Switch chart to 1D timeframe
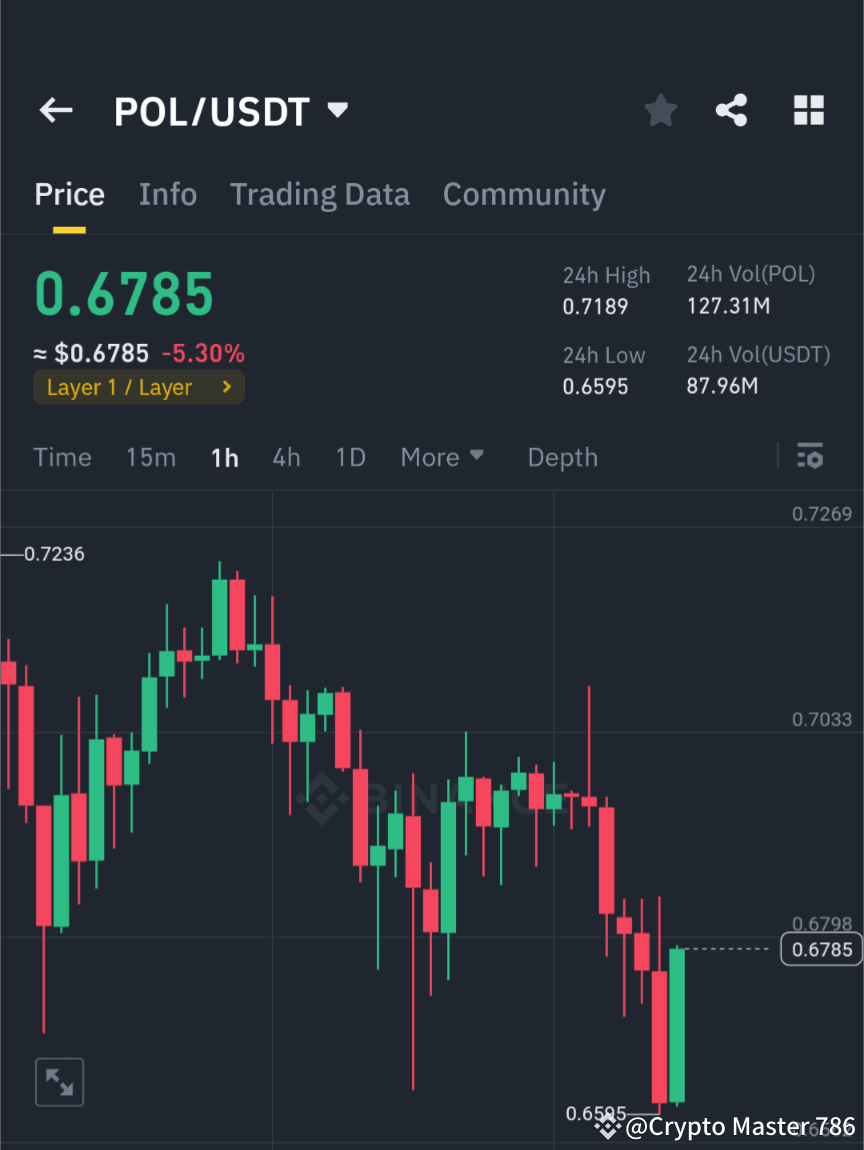Screen dimensions: 864x1150 [x=350, y=456]
